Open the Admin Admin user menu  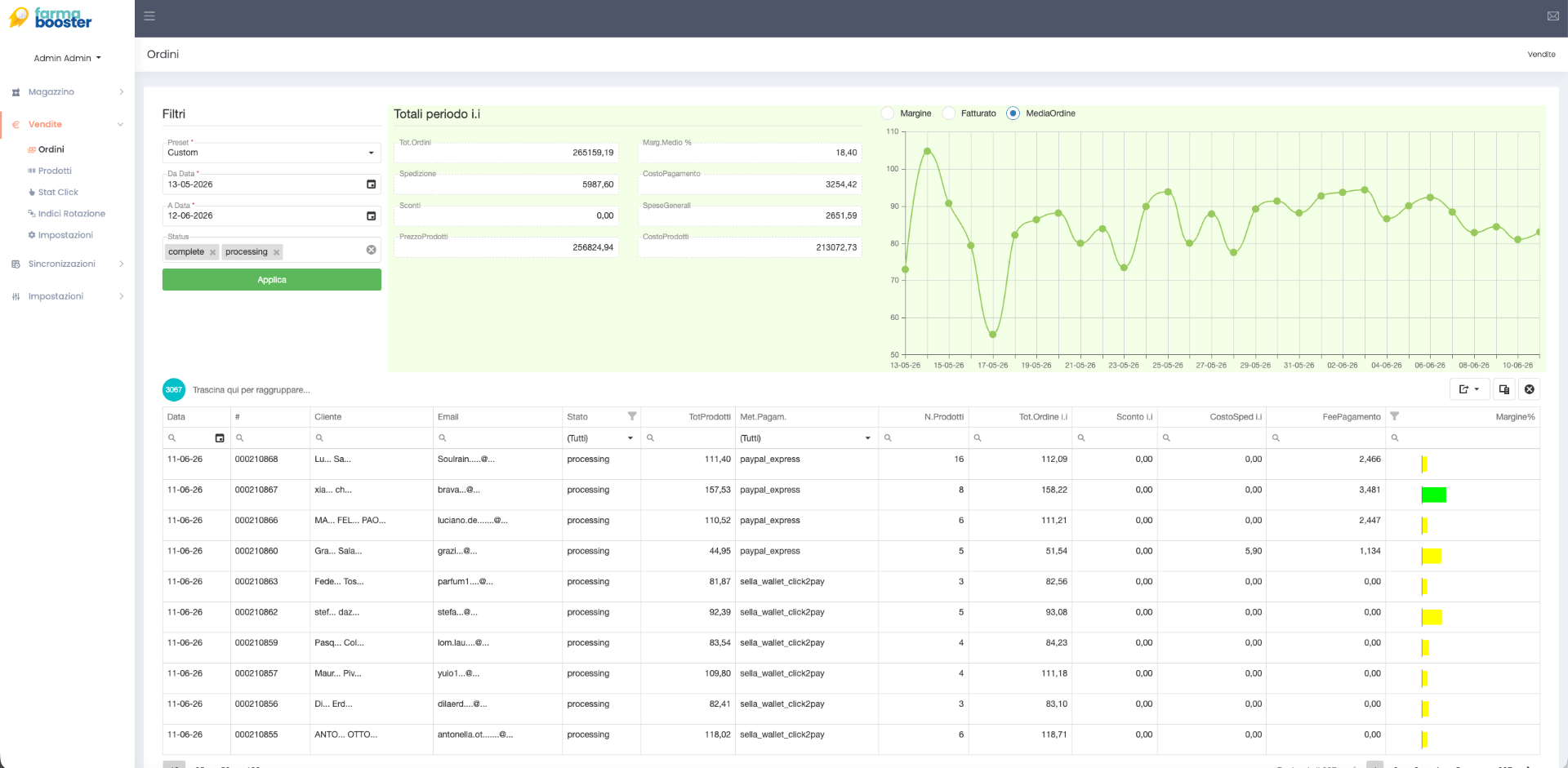(x=67, y=58)
